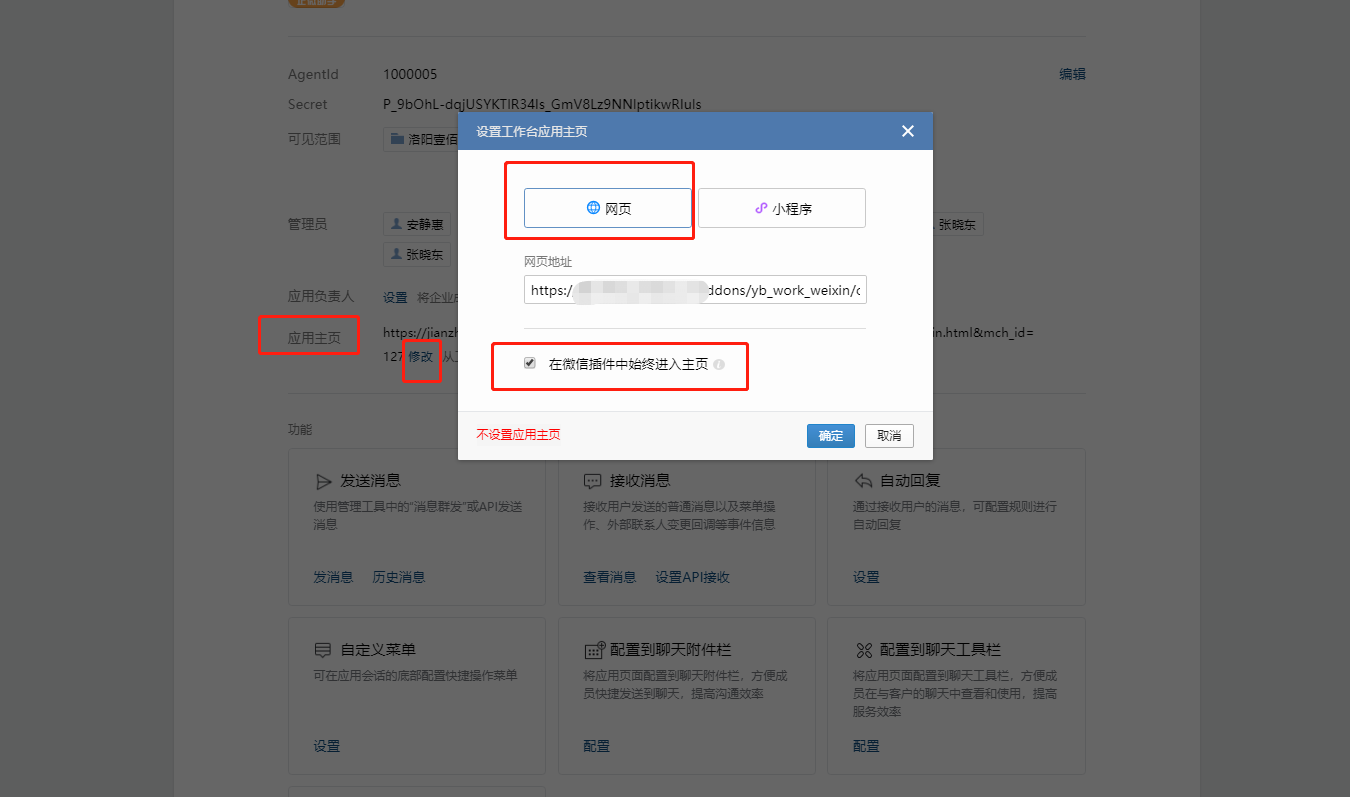Open the 设置API接收 link
The height and width of the screenshot is (797, 1350).
click(693, 577)
